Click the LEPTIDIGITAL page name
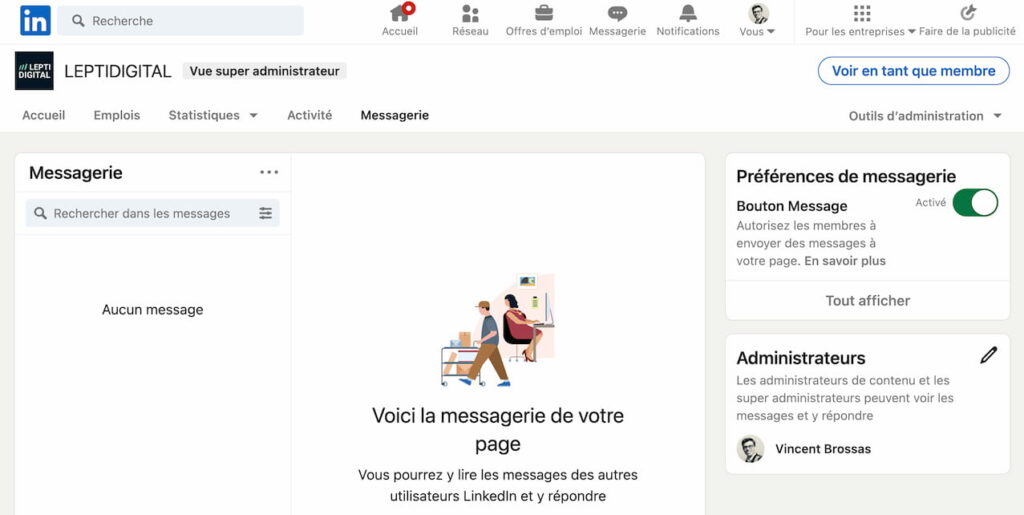The image size is (1024, 515). coord(118,71)
